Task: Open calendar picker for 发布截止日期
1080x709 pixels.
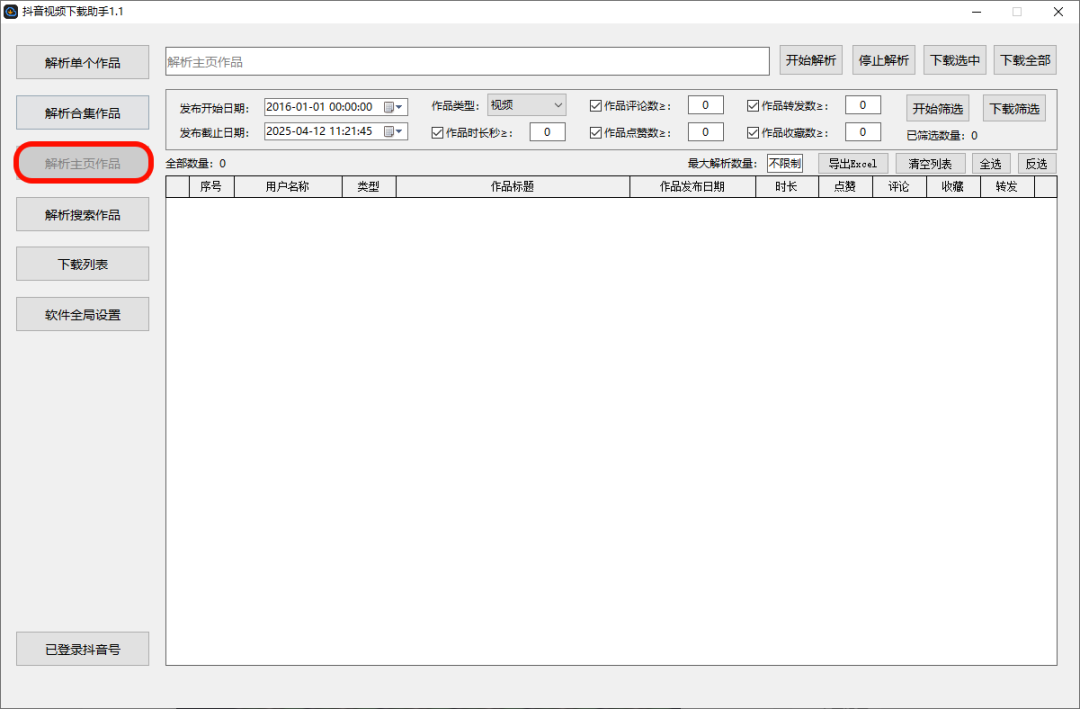Action: pyautogui.click(x=393, y=132)
